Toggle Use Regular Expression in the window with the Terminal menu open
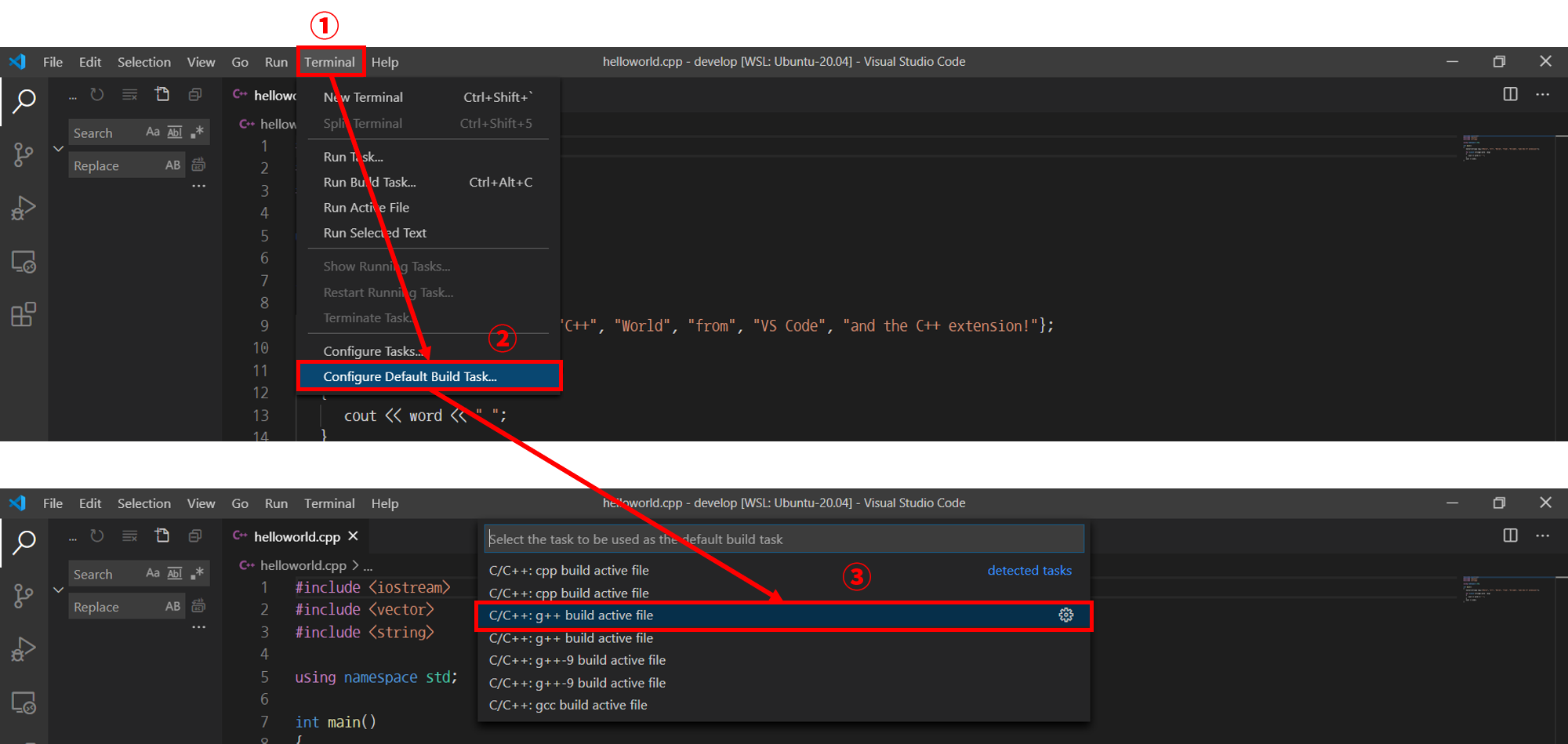 (x=198, y=132)
